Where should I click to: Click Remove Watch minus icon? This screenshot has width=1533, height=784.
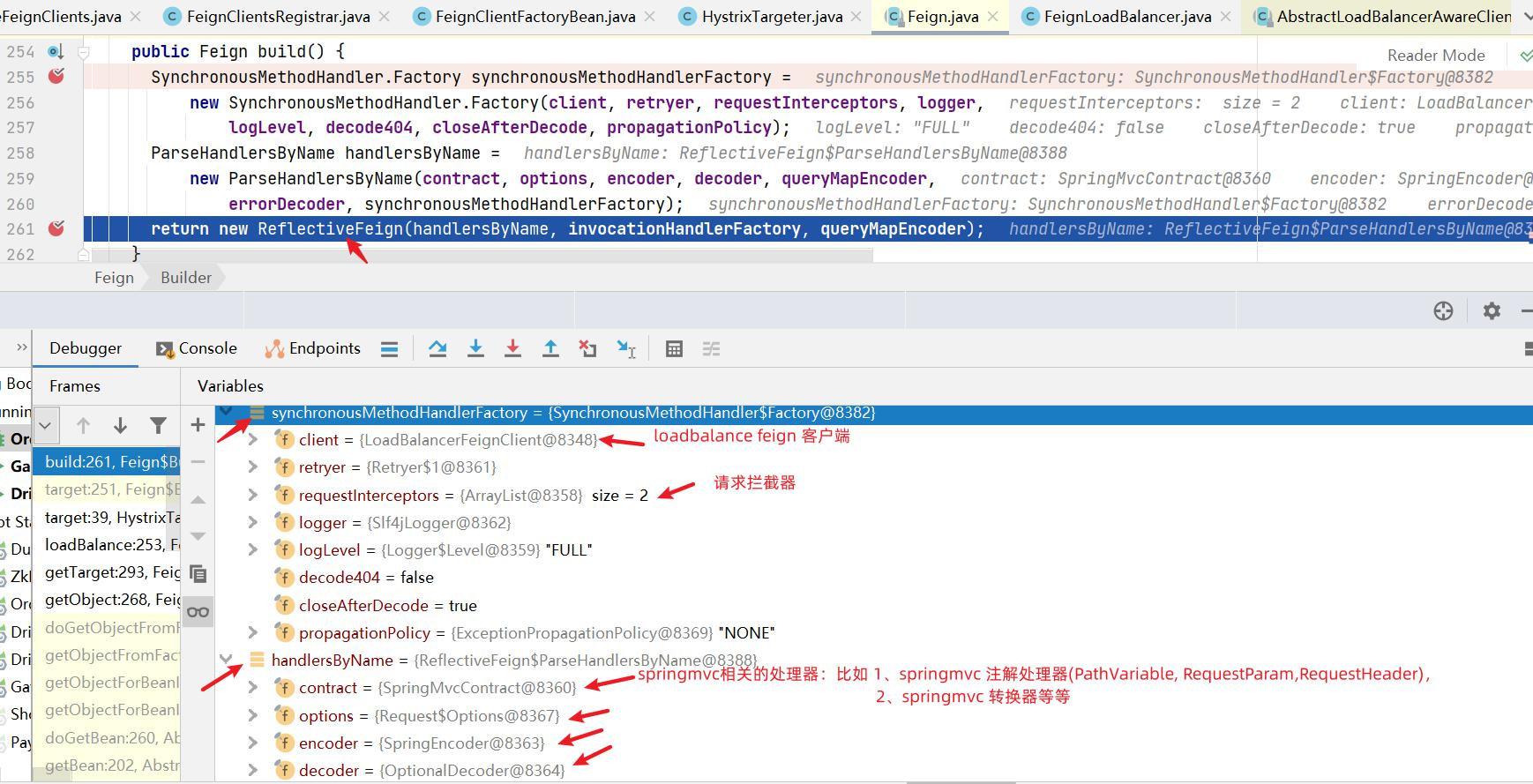point(198,461)
